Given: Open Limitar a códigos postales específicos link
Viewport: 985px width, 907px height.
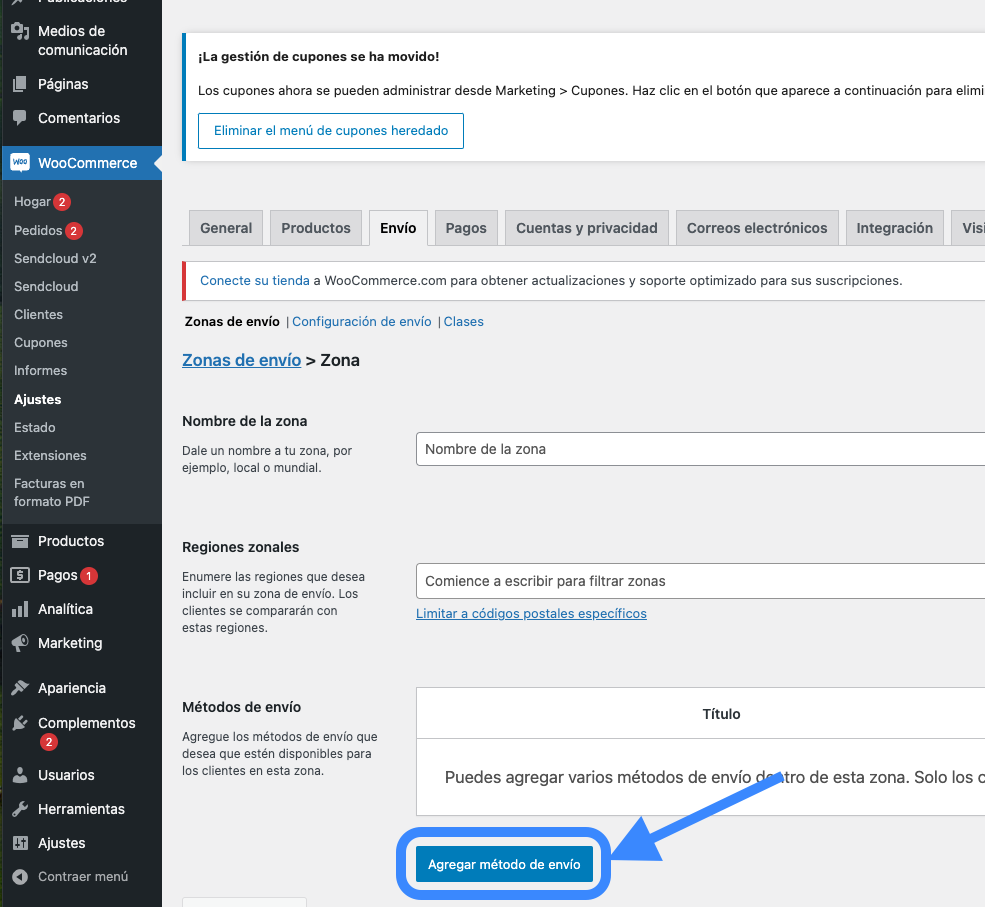Looking at the screenshot, I should coord(531,614).
